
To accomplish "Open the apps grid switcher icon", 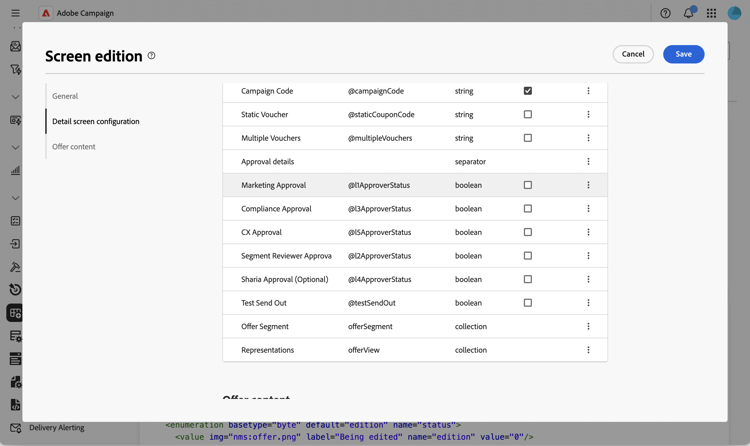I will (711, 13).
